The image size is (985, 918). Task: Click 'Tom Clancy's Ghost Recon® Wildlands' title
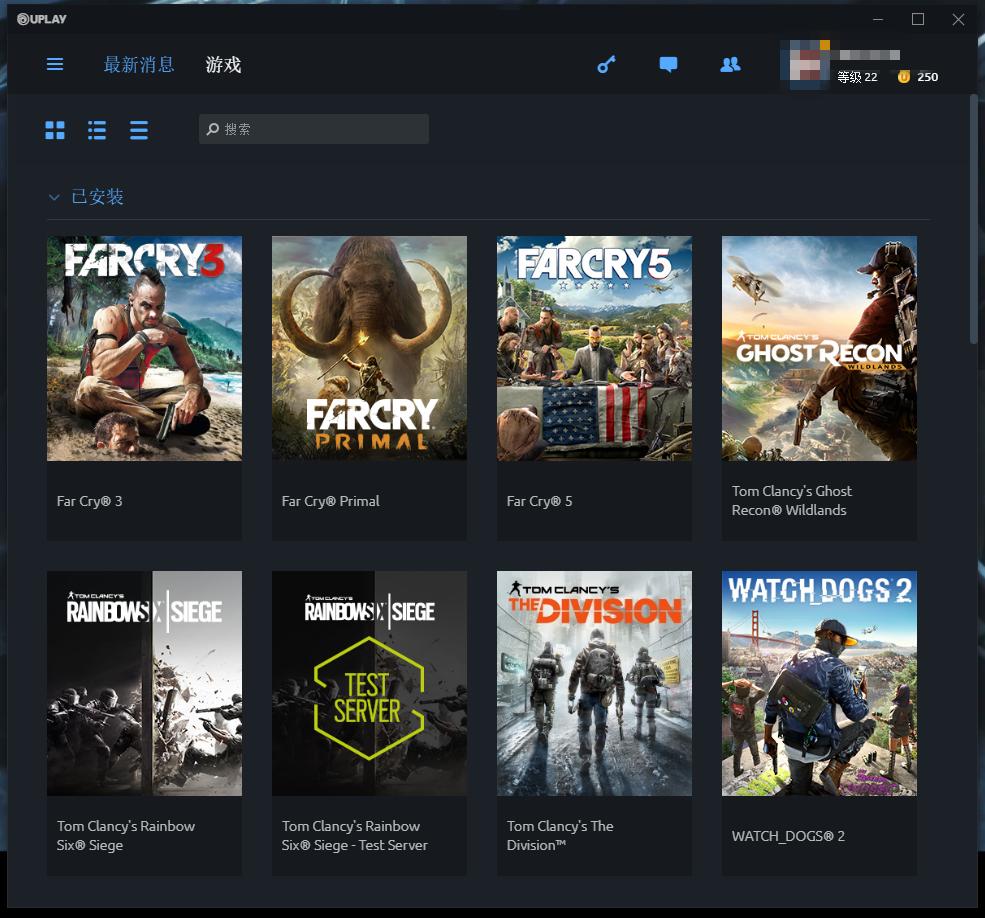click(x=792, y=500)
